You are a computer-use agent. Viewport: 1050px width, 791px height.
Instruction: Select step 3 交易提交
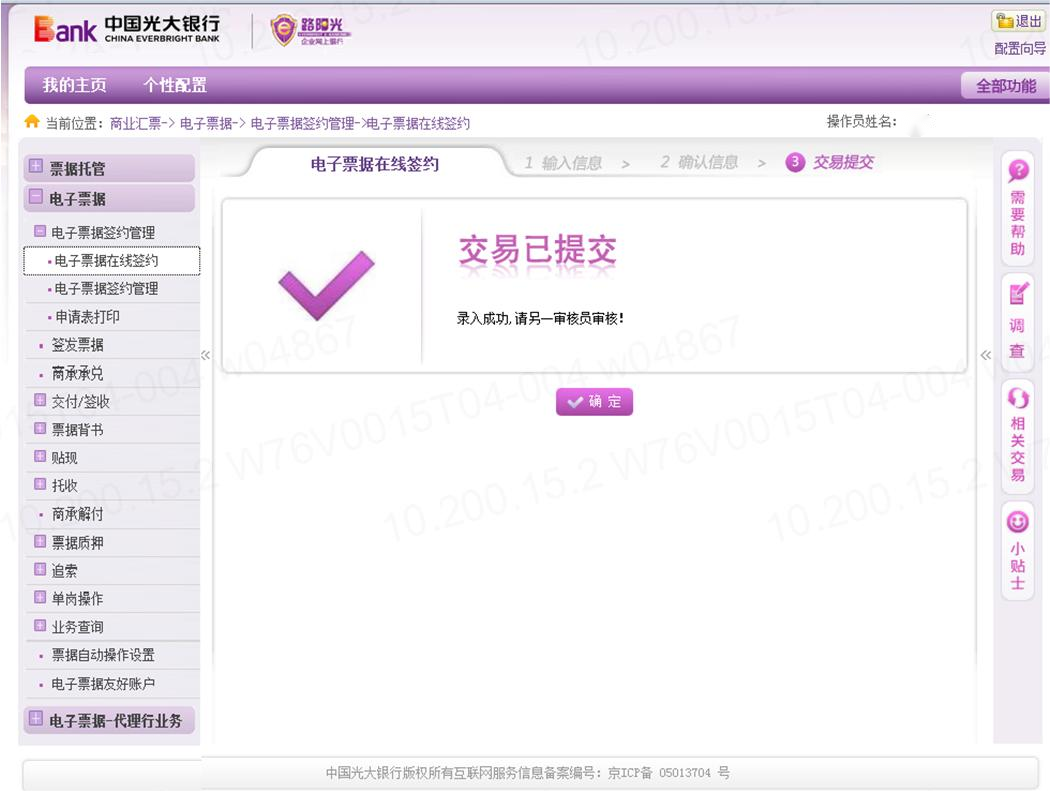[830, 162]
